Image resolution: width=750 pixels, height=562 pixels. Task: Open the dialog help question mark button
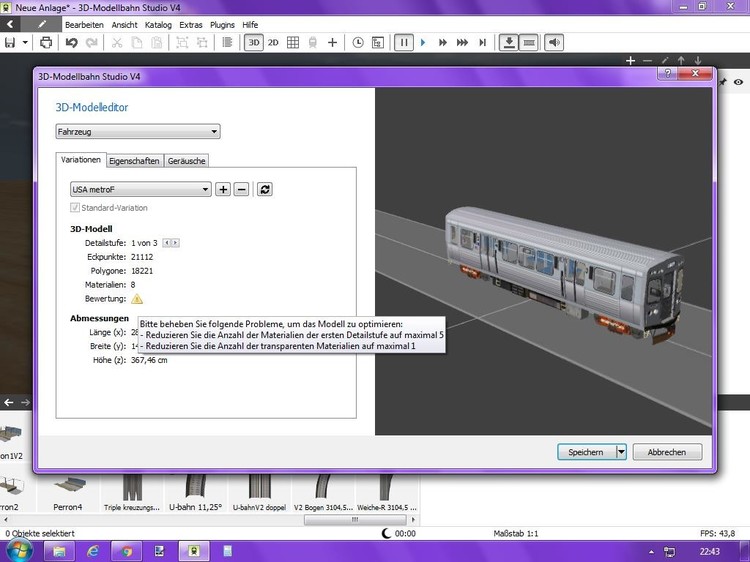click(668, 73)
